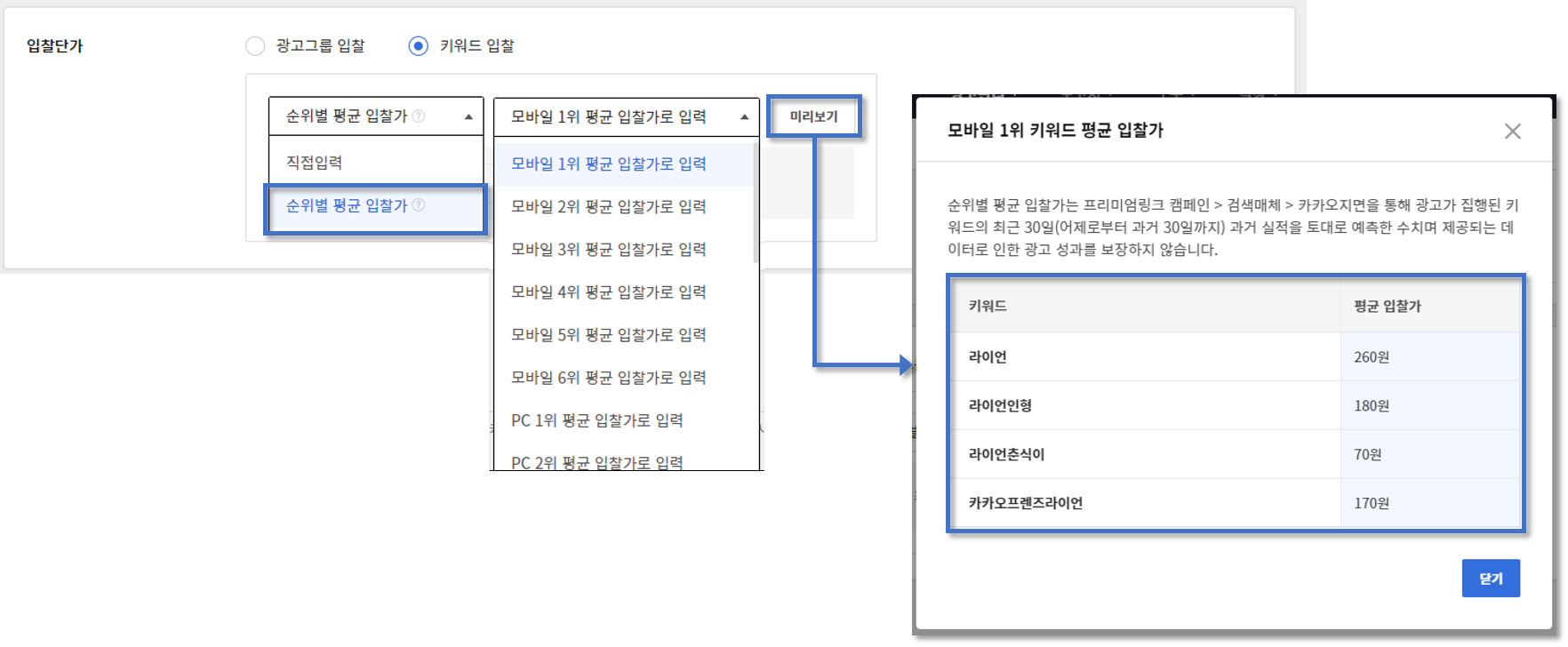The height and width of the screenshot is (647, 1568).
Task: Open the 순위별 평균 입찰가 dropdown header
Action: tap(376, 116)
